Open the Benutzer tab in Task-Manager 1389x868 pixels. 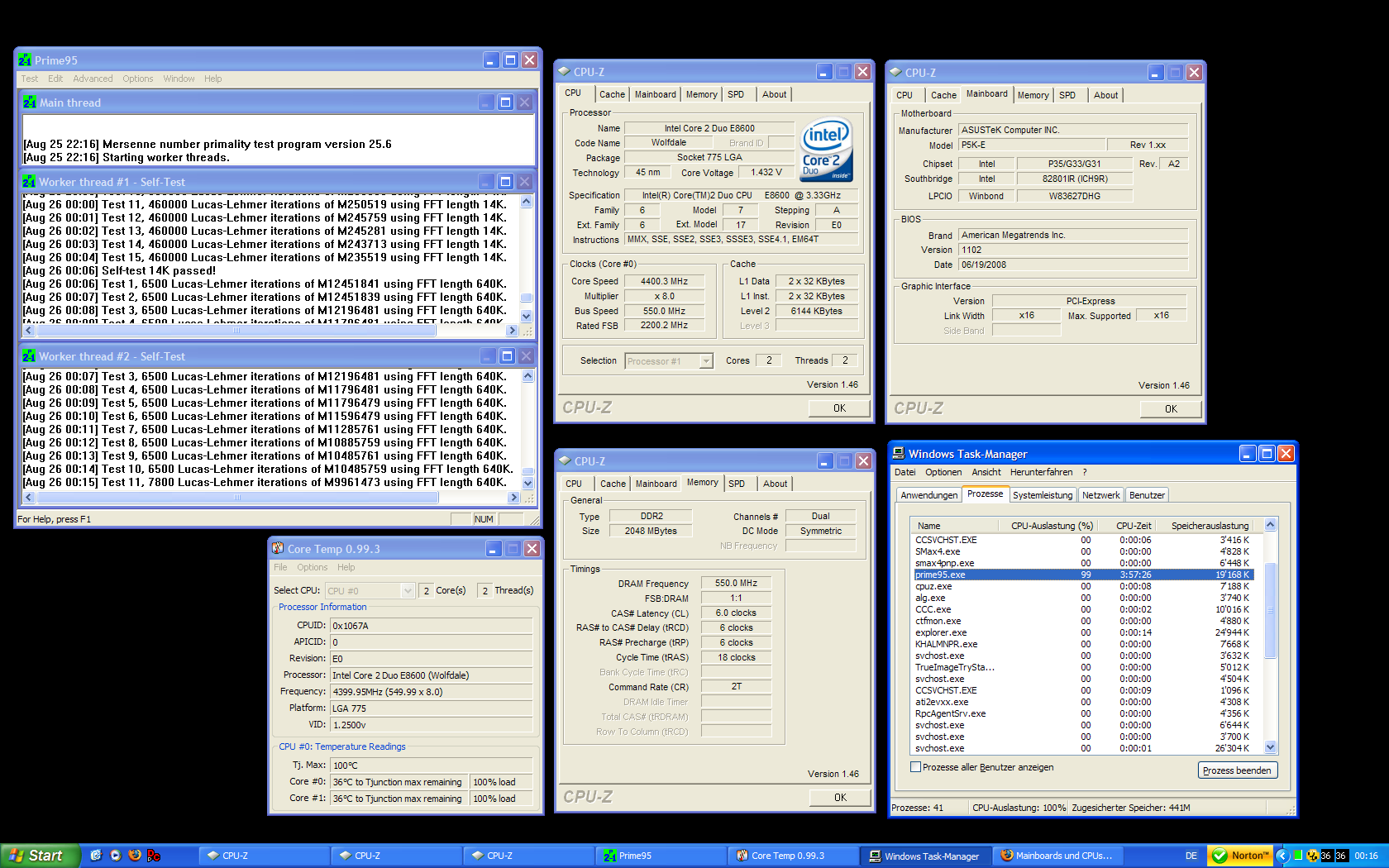pyautogui.click(x=1147, y=495)
